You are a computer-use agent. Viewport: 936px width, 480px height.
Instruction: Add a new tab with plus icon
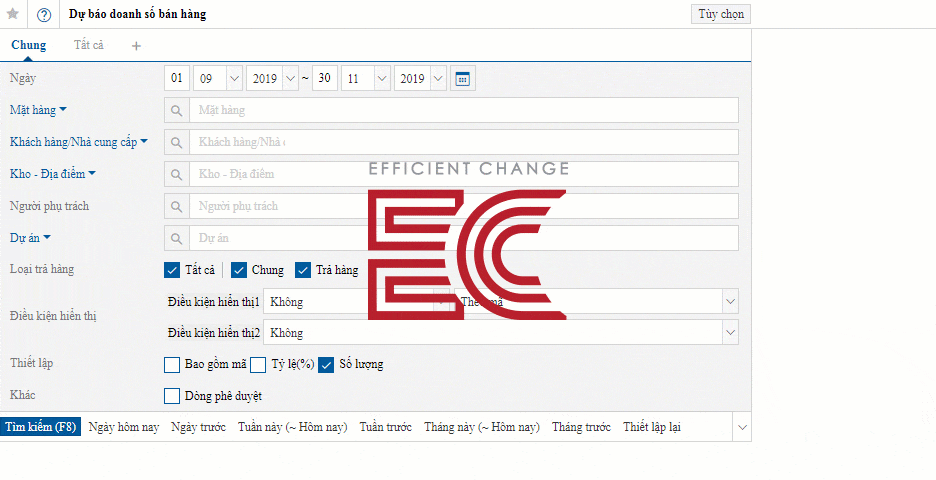[x=136, y=46]
